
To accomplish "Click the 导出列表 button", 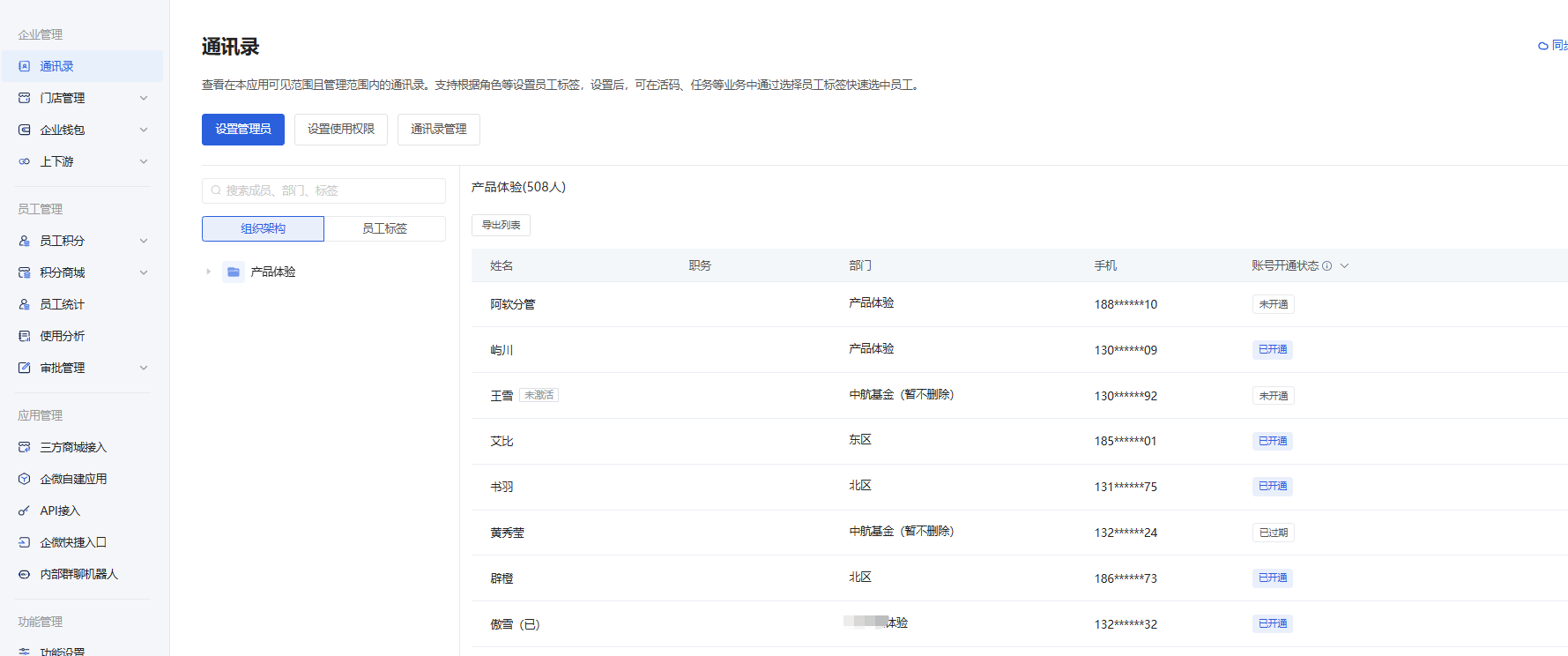I will [501, 225].
